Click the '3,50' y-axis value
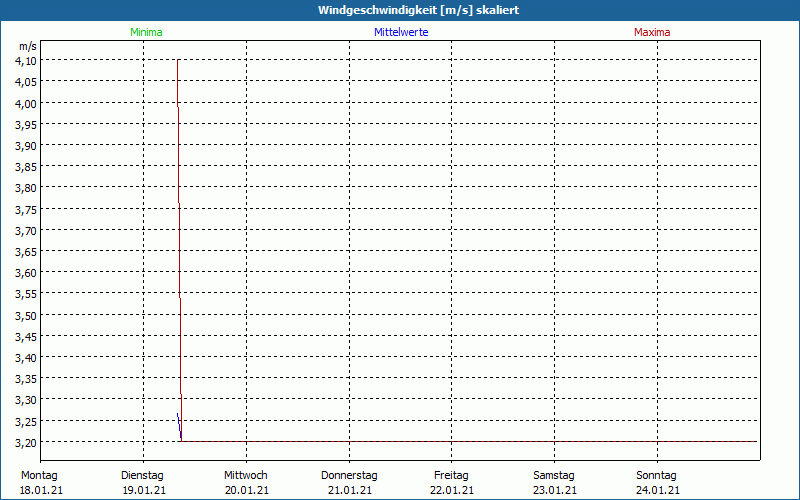 tap(26, 315)
